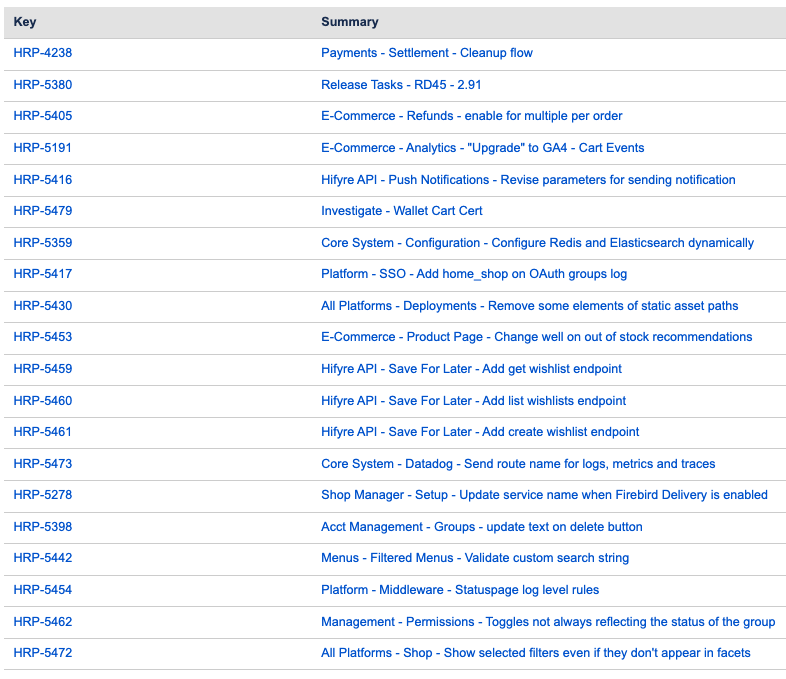Open issue key HRP-5462
The image size is (786, 679).
[x=43, y=622]
